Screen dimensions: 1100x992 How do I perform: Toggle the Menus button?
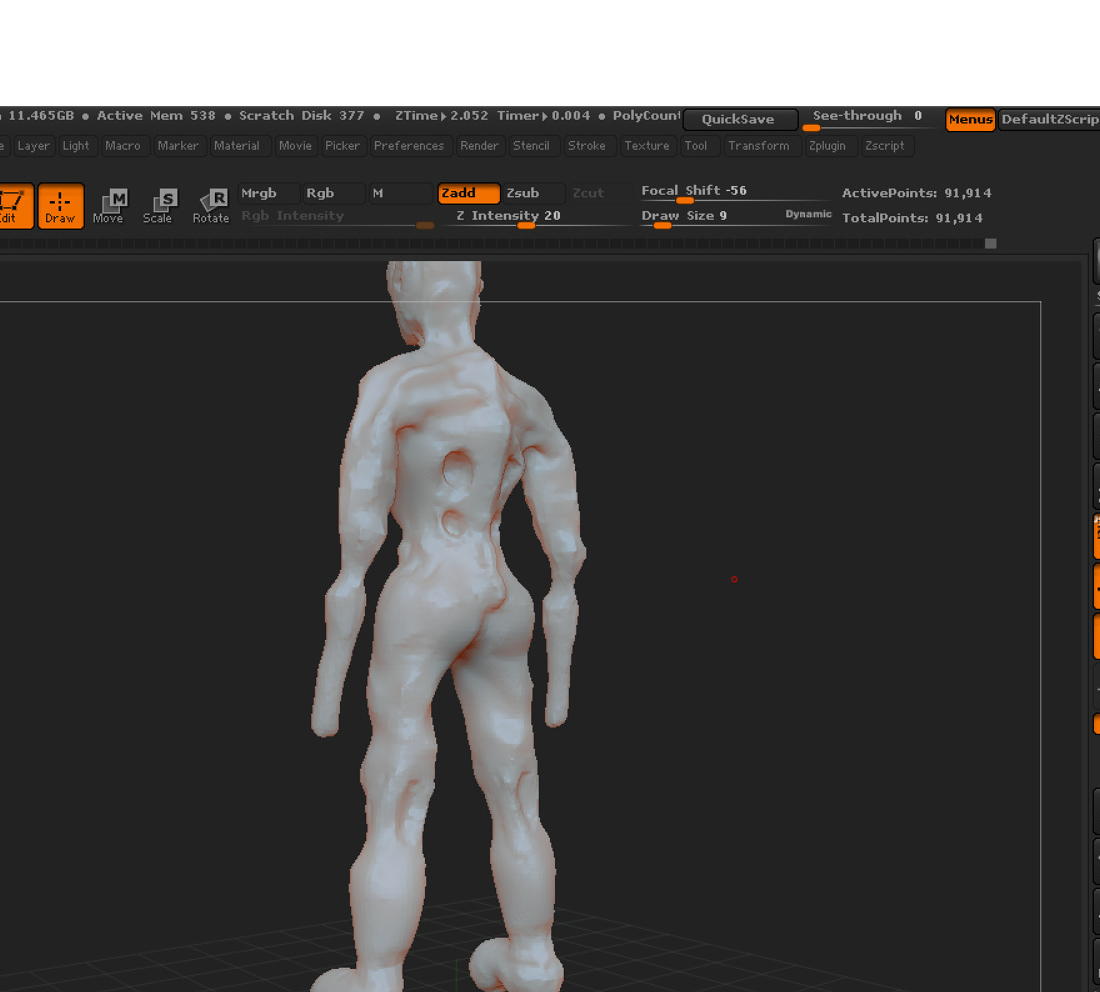(970, 119)
